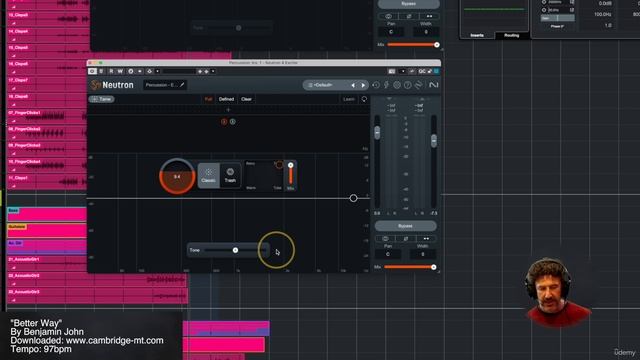Screen dimensions: 640x360
Task: Click the band vertical Mix slider
Action: point(291,175)
